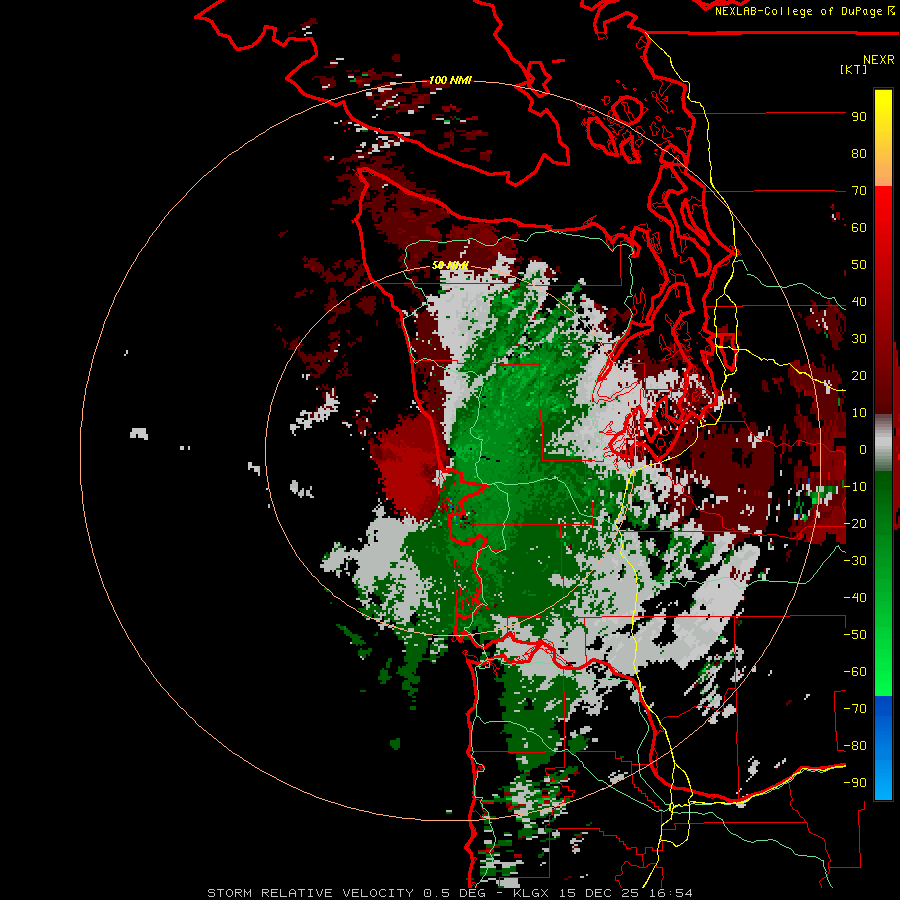Click the yellow-orange band of the velocity color bar
900x900 pixels.
coord(883,138)
